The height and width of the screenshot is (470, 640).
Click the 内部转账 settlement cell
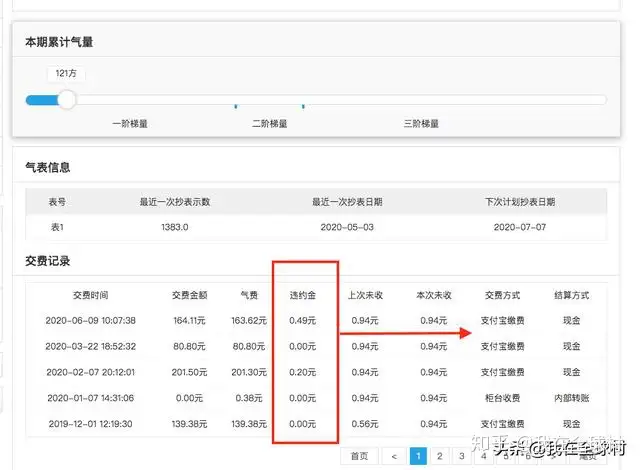[571, 398]
